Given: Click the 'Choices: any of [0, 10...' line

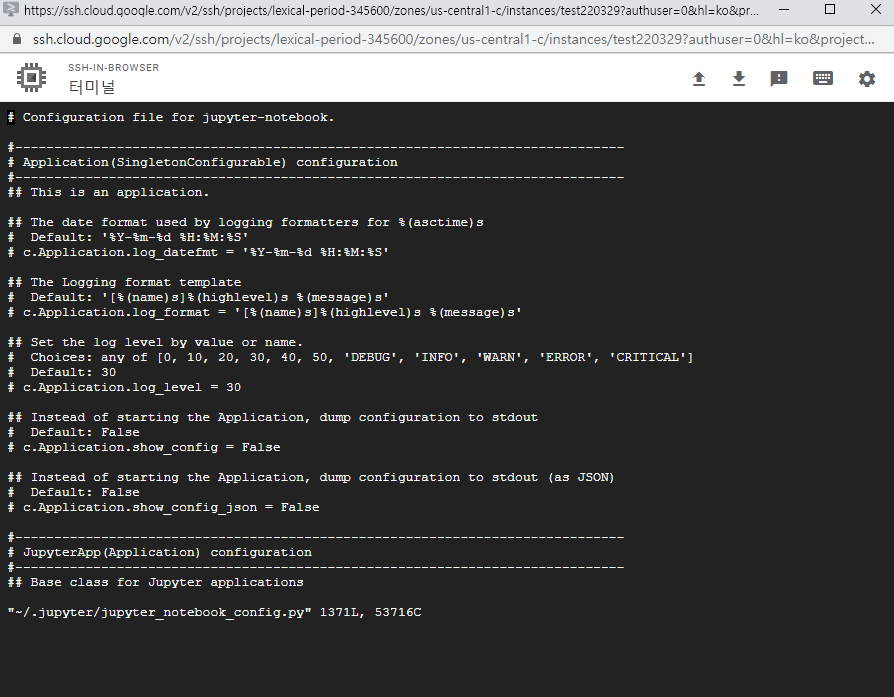Looking at the screenshot, I should point(351,357).
